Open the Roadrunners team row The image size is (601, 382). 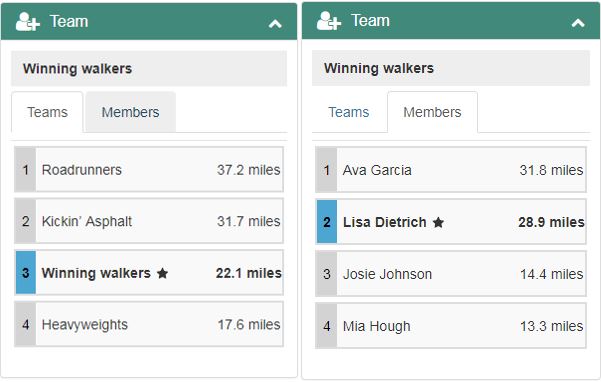(x=149, y=169)
